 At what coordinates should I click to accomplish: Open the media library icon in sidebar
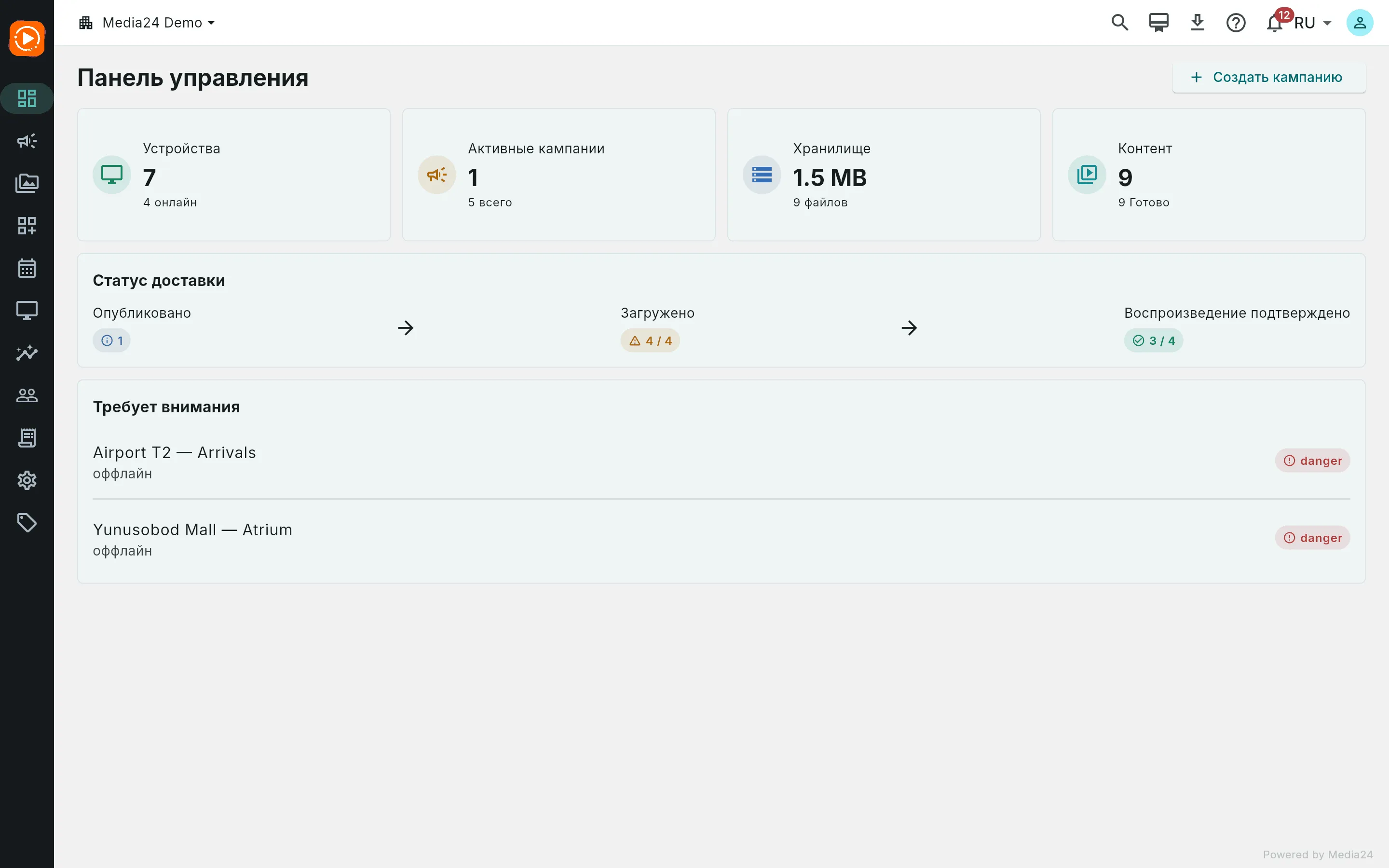(x=27, y=183)
